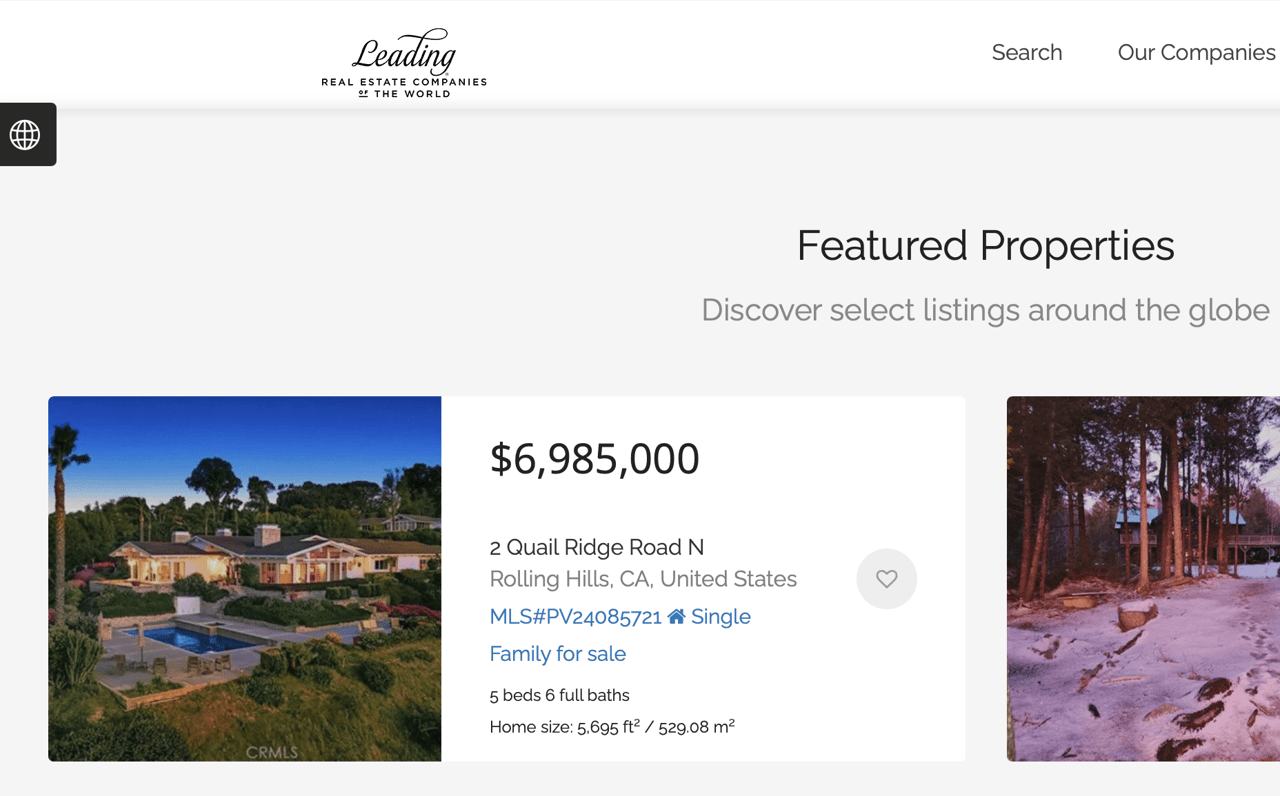Screen dimensions: 1280x796
Task: Select the 5 beds 6 full baths text
Action: coord(559,695)
